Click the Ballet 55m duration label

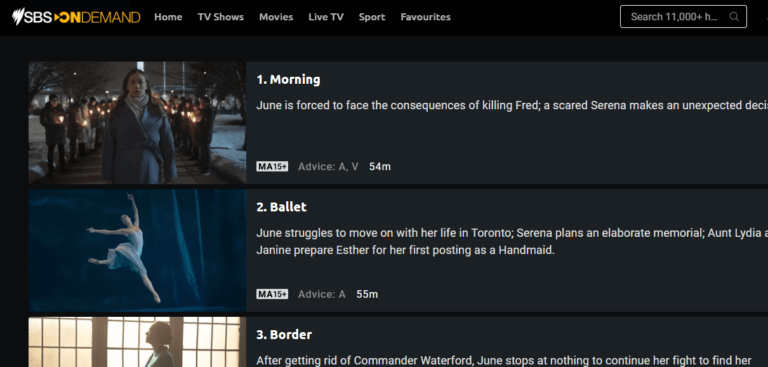click(x=367, y=294)
